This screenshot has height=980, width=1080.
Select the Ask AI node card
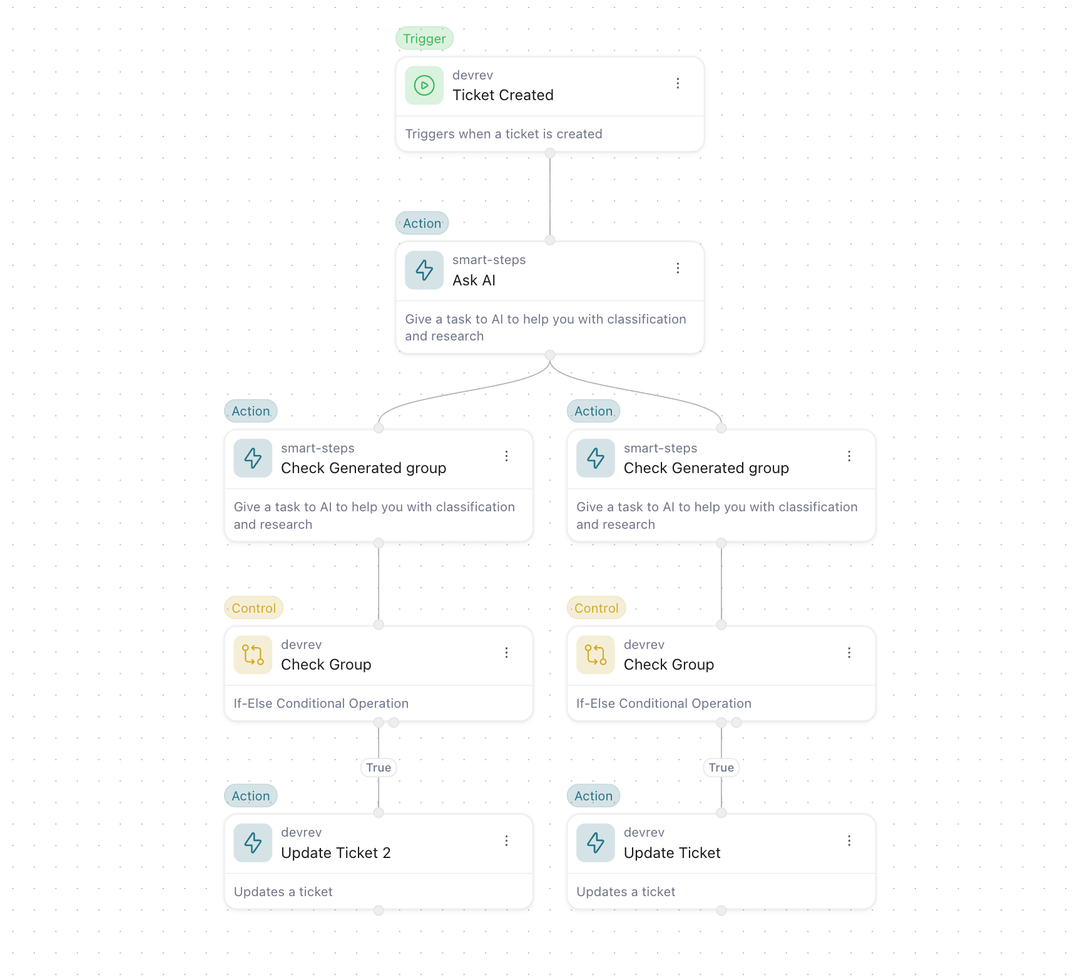(x=550, y=297)
